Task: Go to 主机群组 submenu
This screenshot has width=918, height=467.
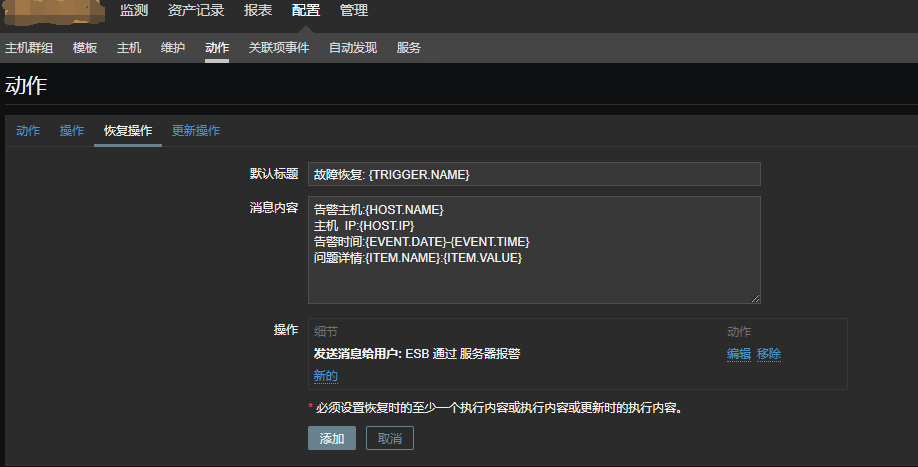Action: [x=29, y=48]
